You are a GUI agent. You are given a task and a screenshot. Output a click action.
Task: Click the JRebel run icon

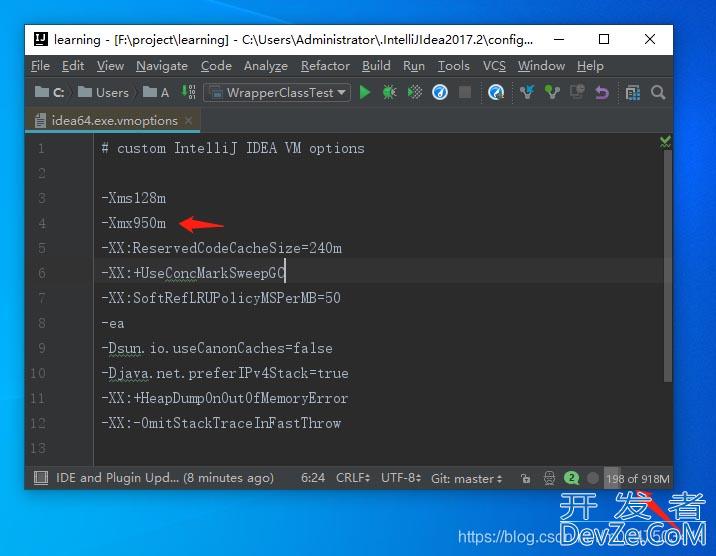[440, 93]
